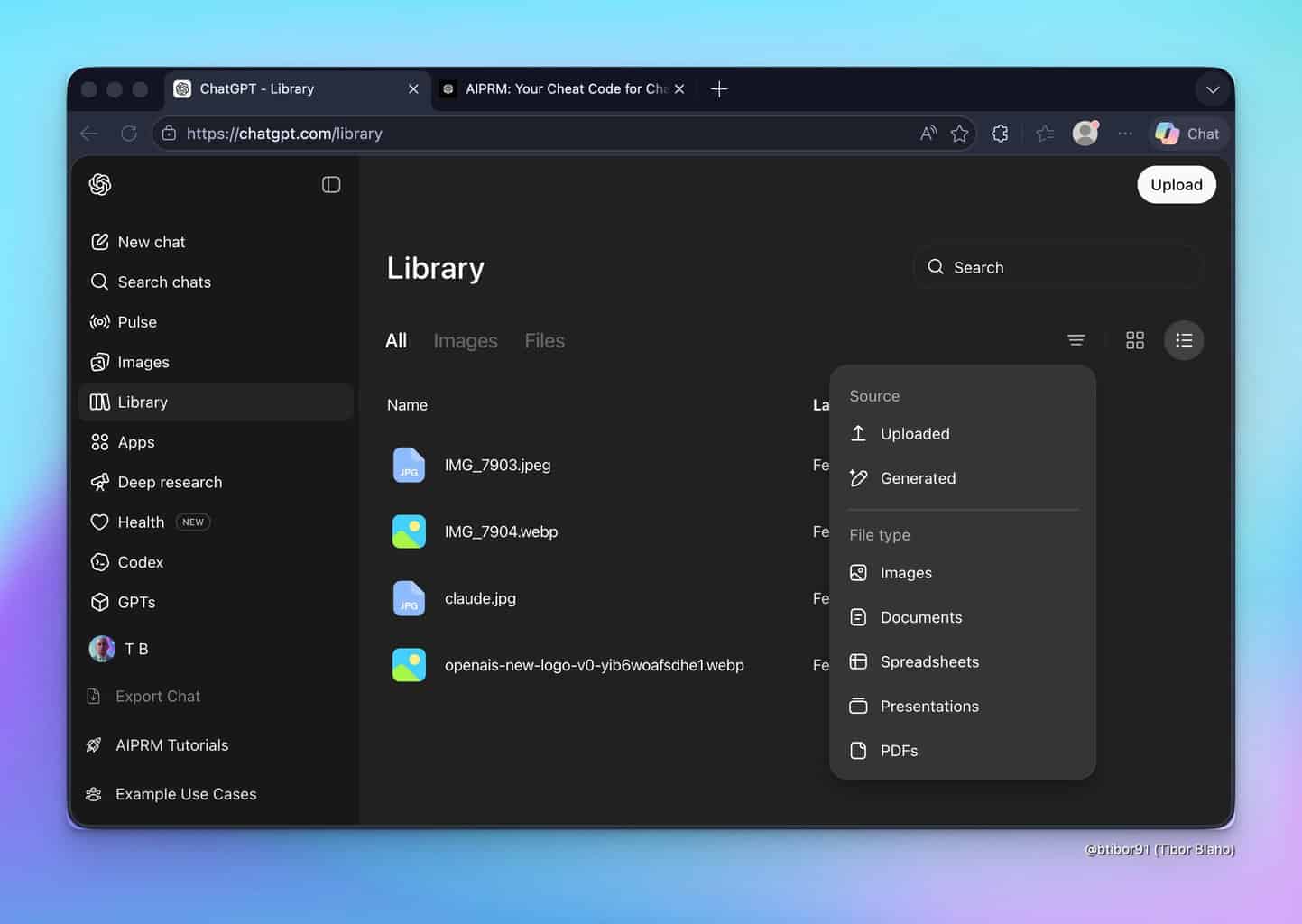Click the Upload button

1176,184
